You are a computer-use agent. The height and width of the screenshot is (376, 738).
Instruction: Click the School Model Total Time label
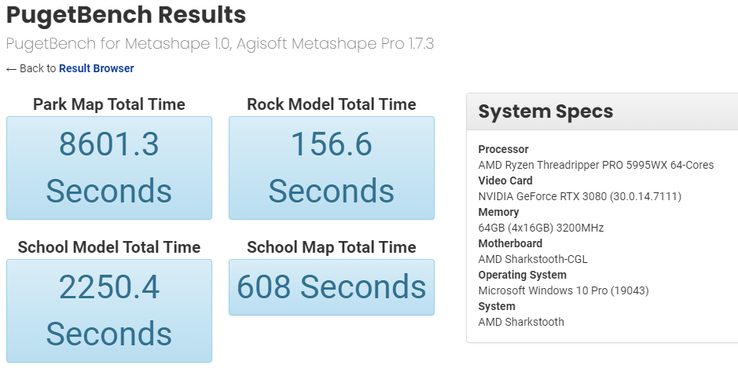(109, 247)
